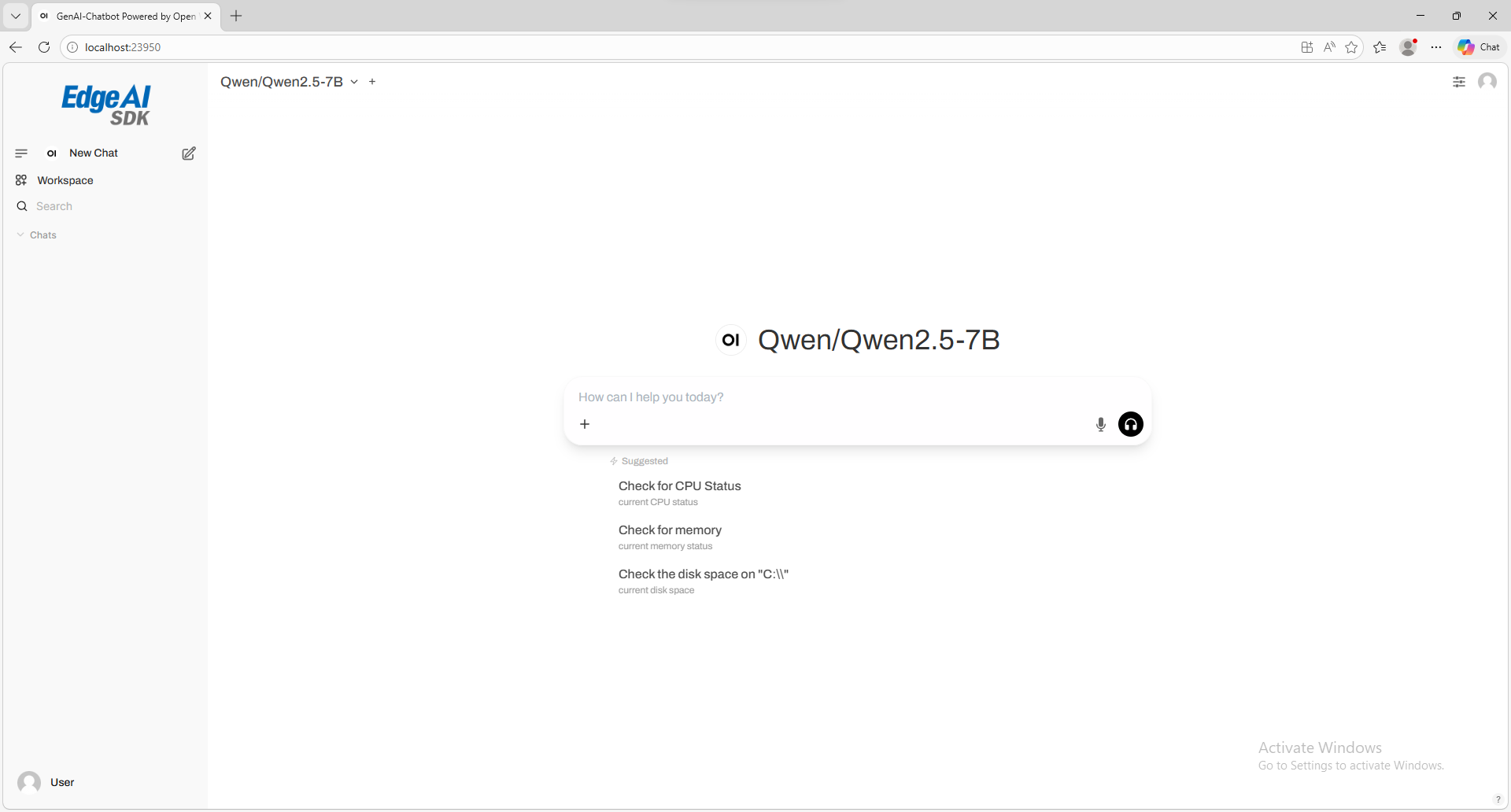This screenshot has width=1511, height=812.
Task: Click the site information icon in address bar
Action: coord(72,47)
